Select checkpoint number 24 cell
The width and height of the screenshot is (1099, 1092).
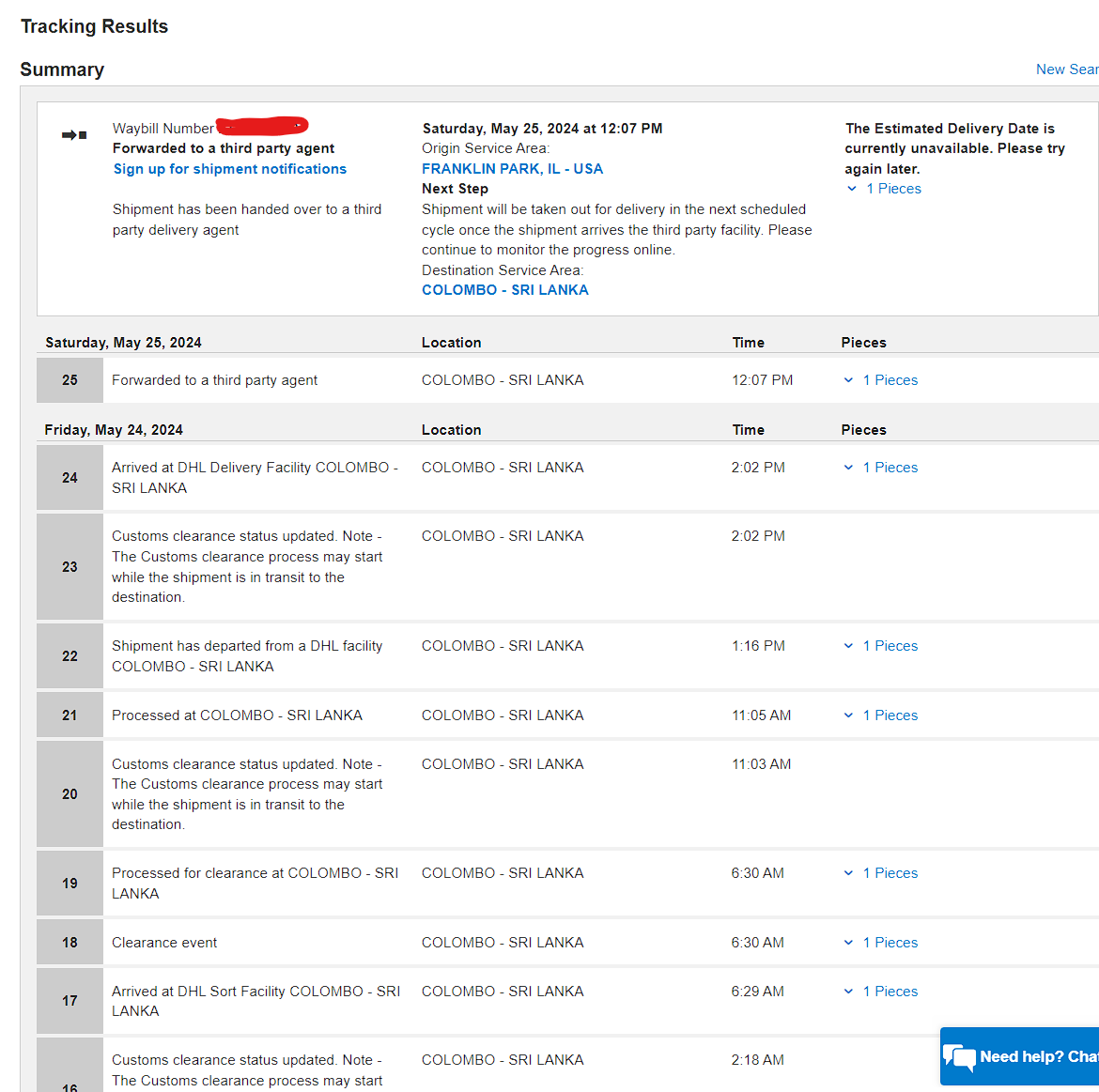70,478
